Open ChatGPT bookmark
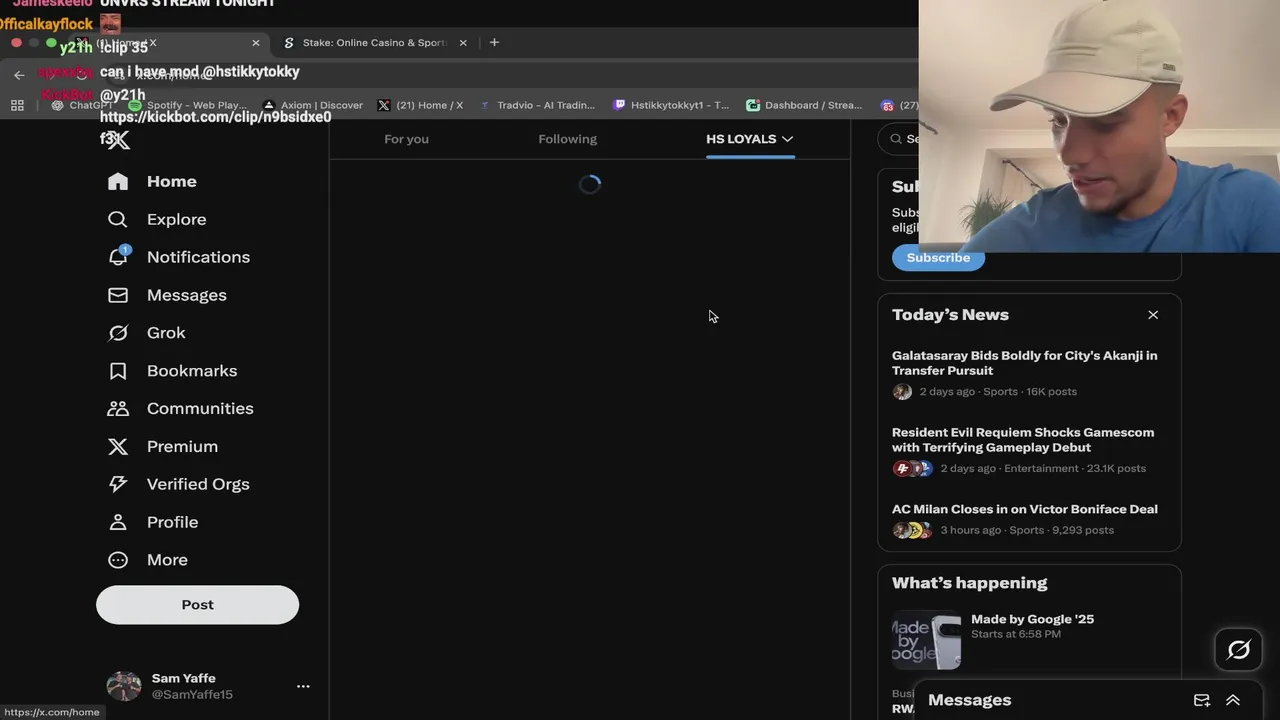This screenshot has width=1280, height=720. (82, 105)
